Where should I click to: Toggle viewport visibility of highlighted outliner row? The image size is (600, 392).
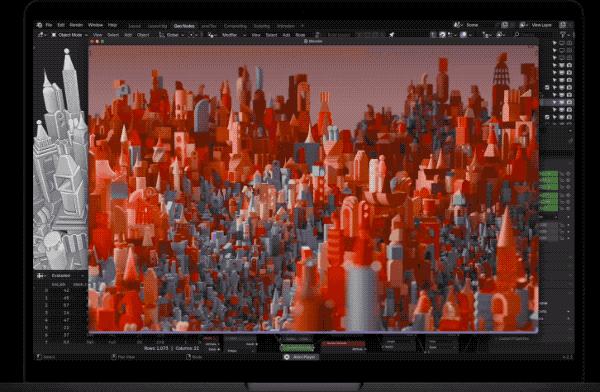[562, 102]
